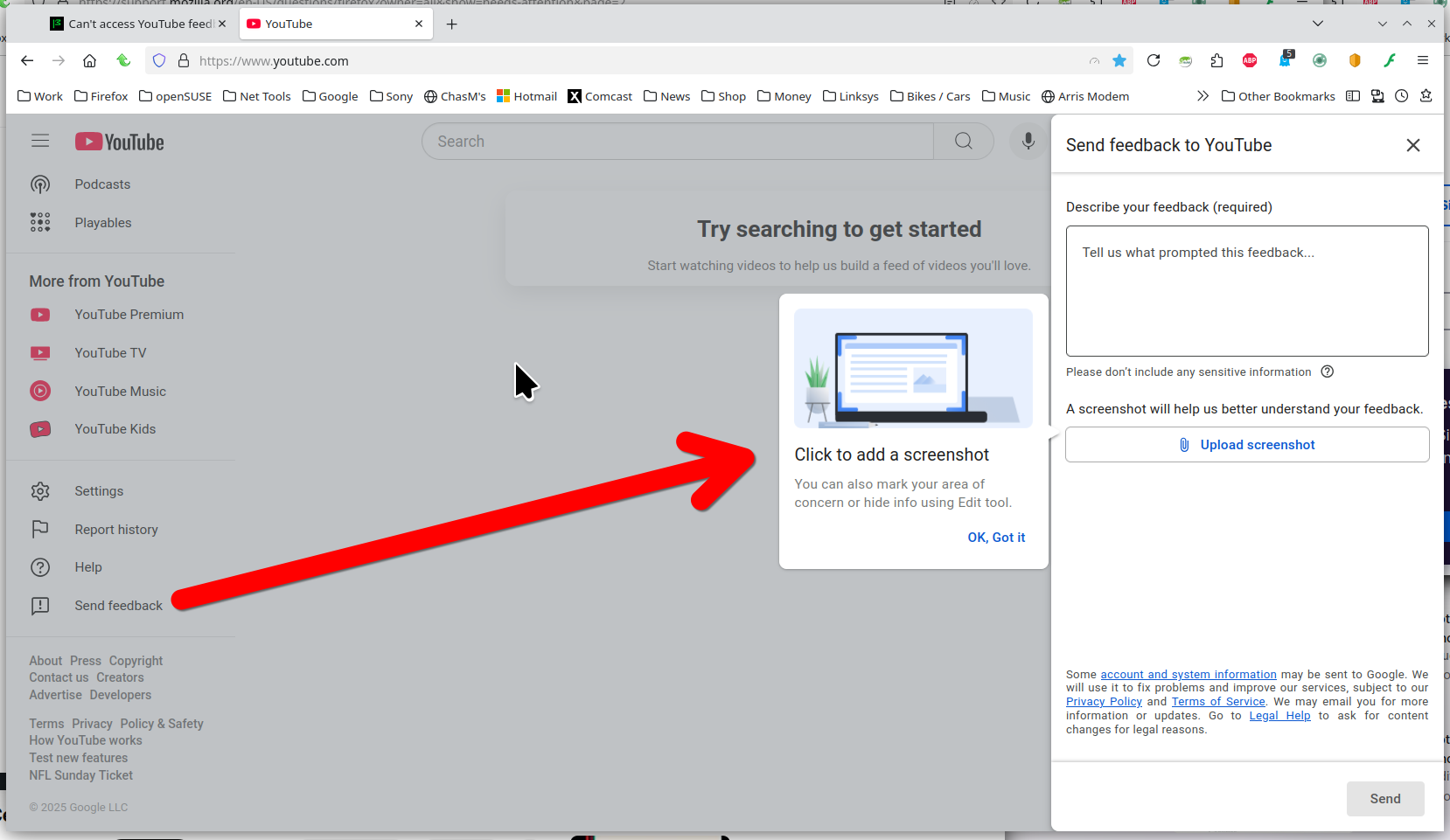
Task: Open the Firefox bookmarks folder
Action: [101, 96]
